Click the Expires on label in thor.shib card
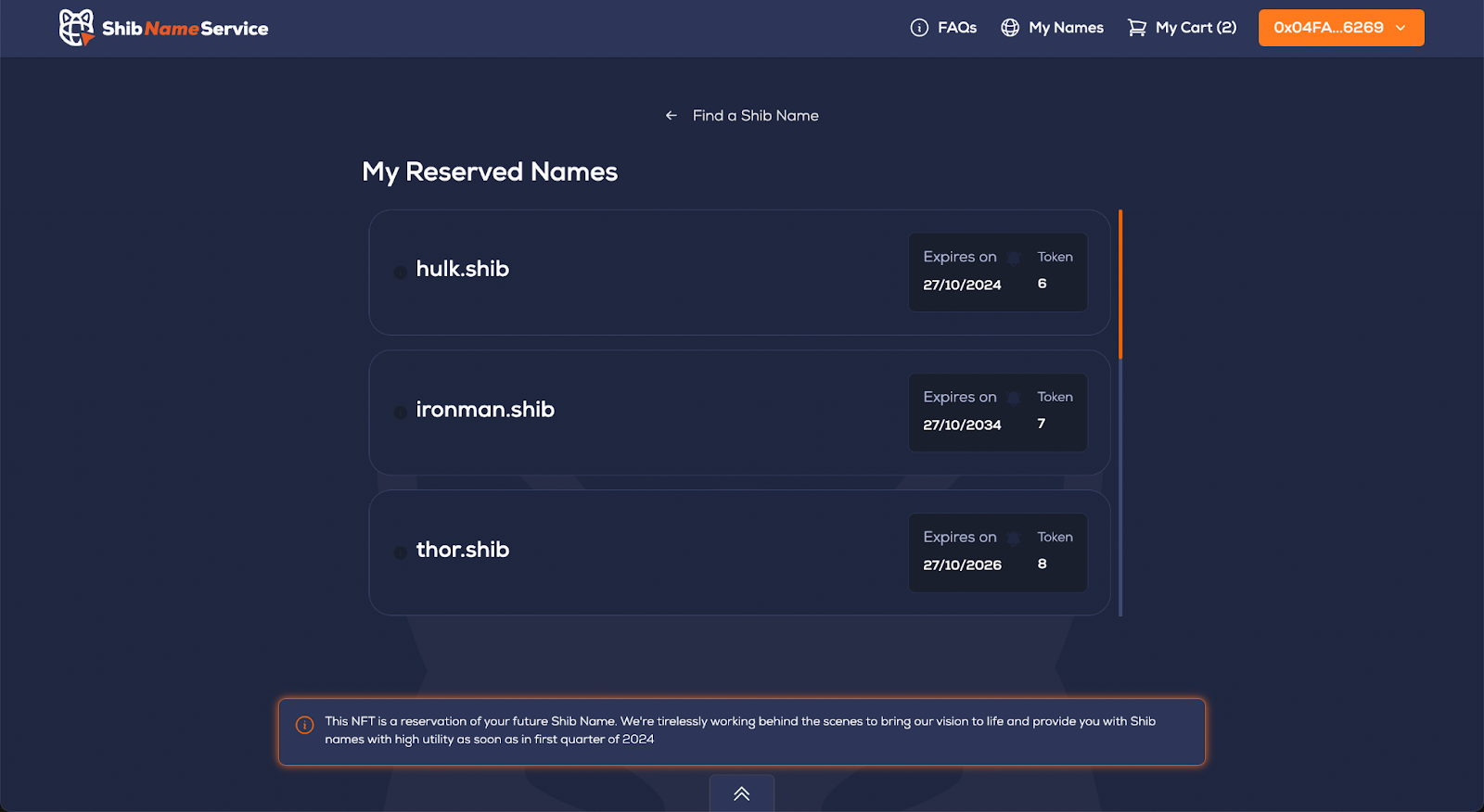Screen dimensions: 1484x812 pos(960,537)
